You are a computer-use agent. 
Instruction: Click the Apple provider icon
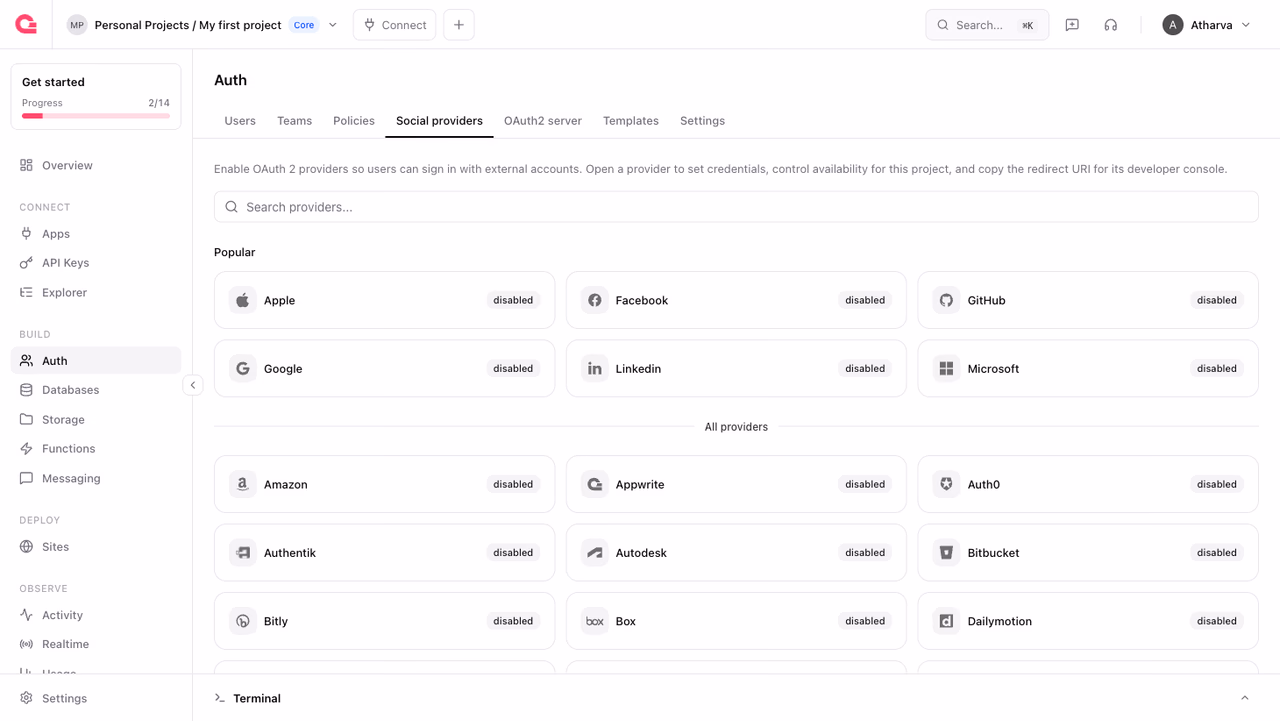(x=243, y=300)
